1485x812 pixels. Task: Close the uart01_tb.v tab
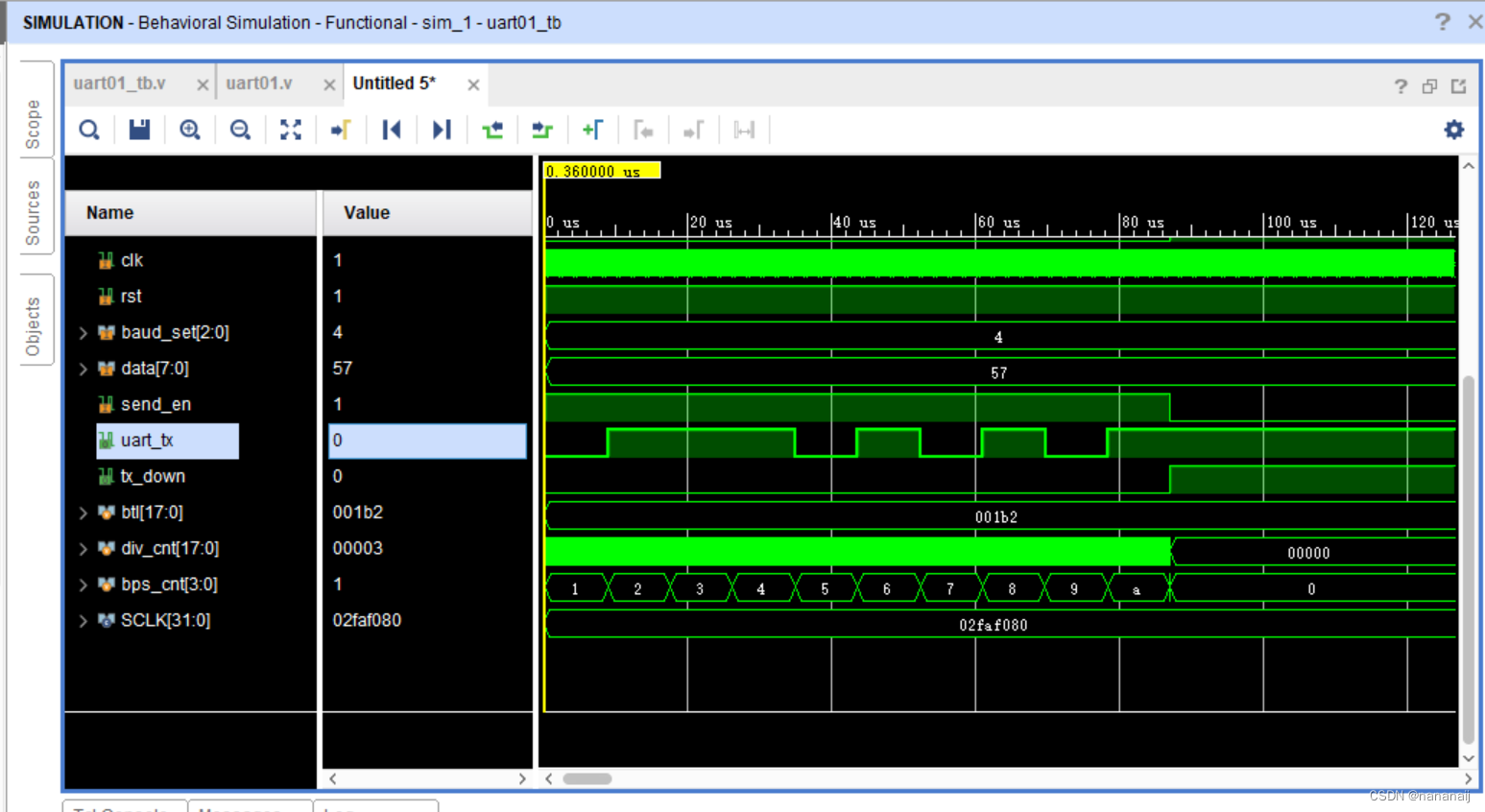pos(203,84)
